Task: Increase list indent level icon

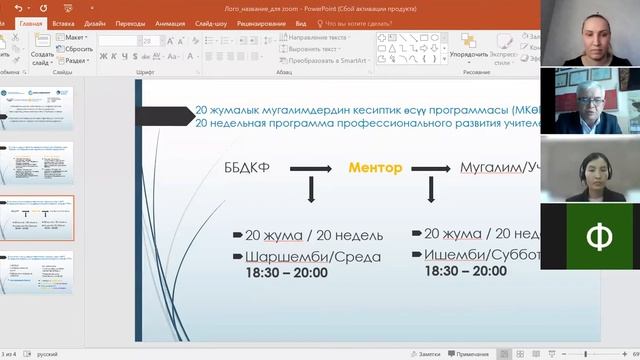Action: pos(253,40)
